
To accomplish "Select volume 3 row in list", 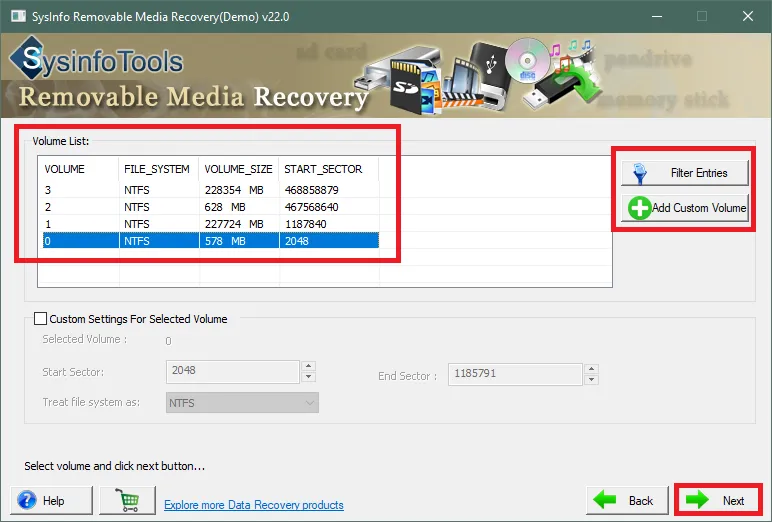I will [x=211, y=190].
